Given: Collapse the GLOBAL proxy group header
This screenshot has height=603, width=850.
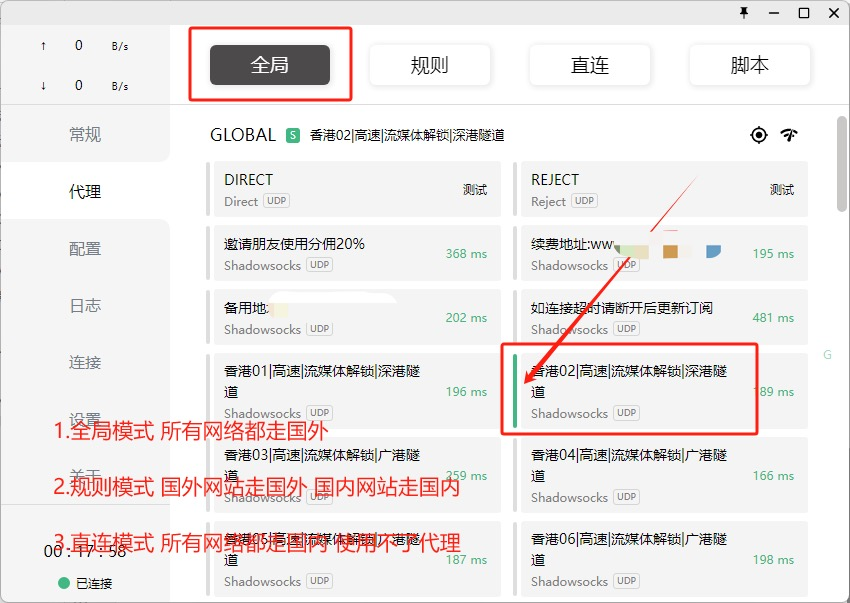Looking at the screenshot, I should (242, 135).
